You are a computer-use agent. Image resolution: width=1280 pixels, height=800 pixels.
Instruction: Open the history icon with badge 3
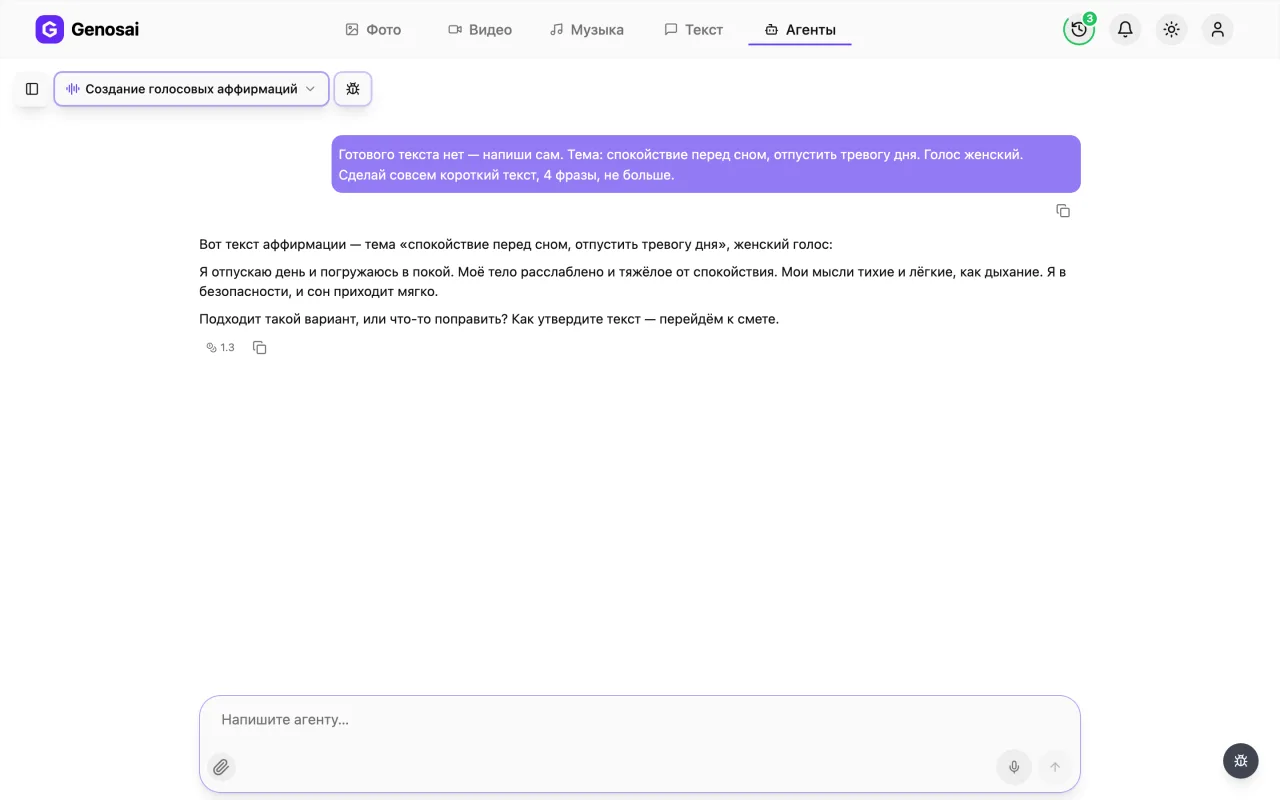[x=1079, y=29]
